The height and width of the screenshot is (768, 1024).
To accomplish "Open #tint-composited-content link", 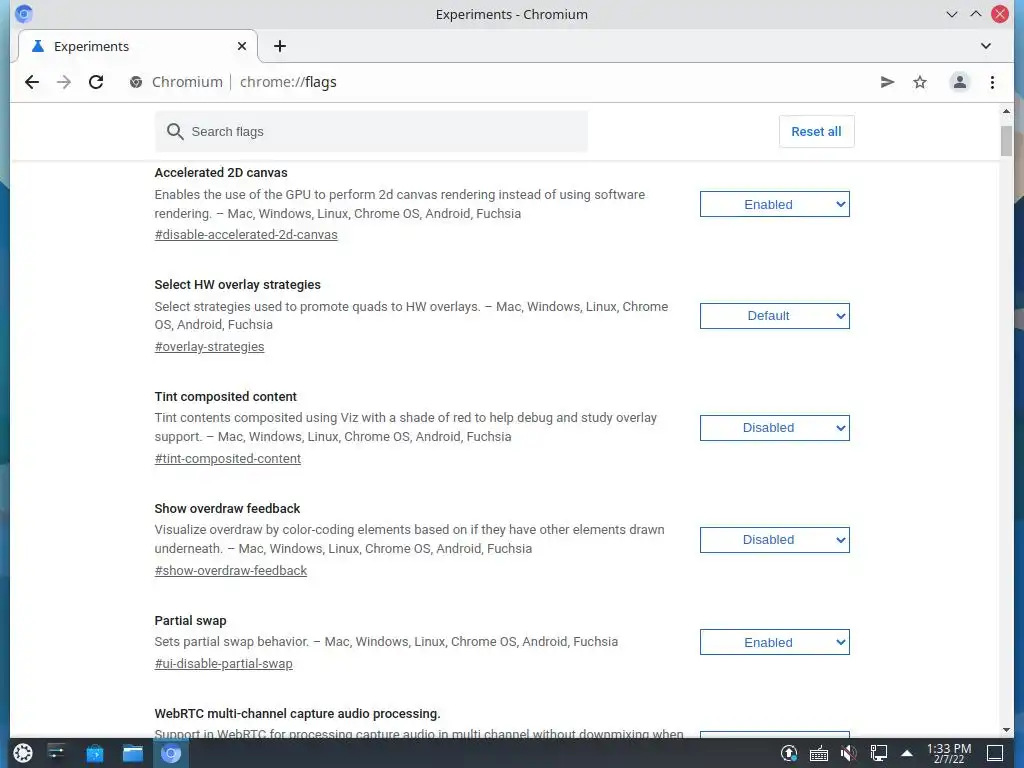I will pos(228,458).
